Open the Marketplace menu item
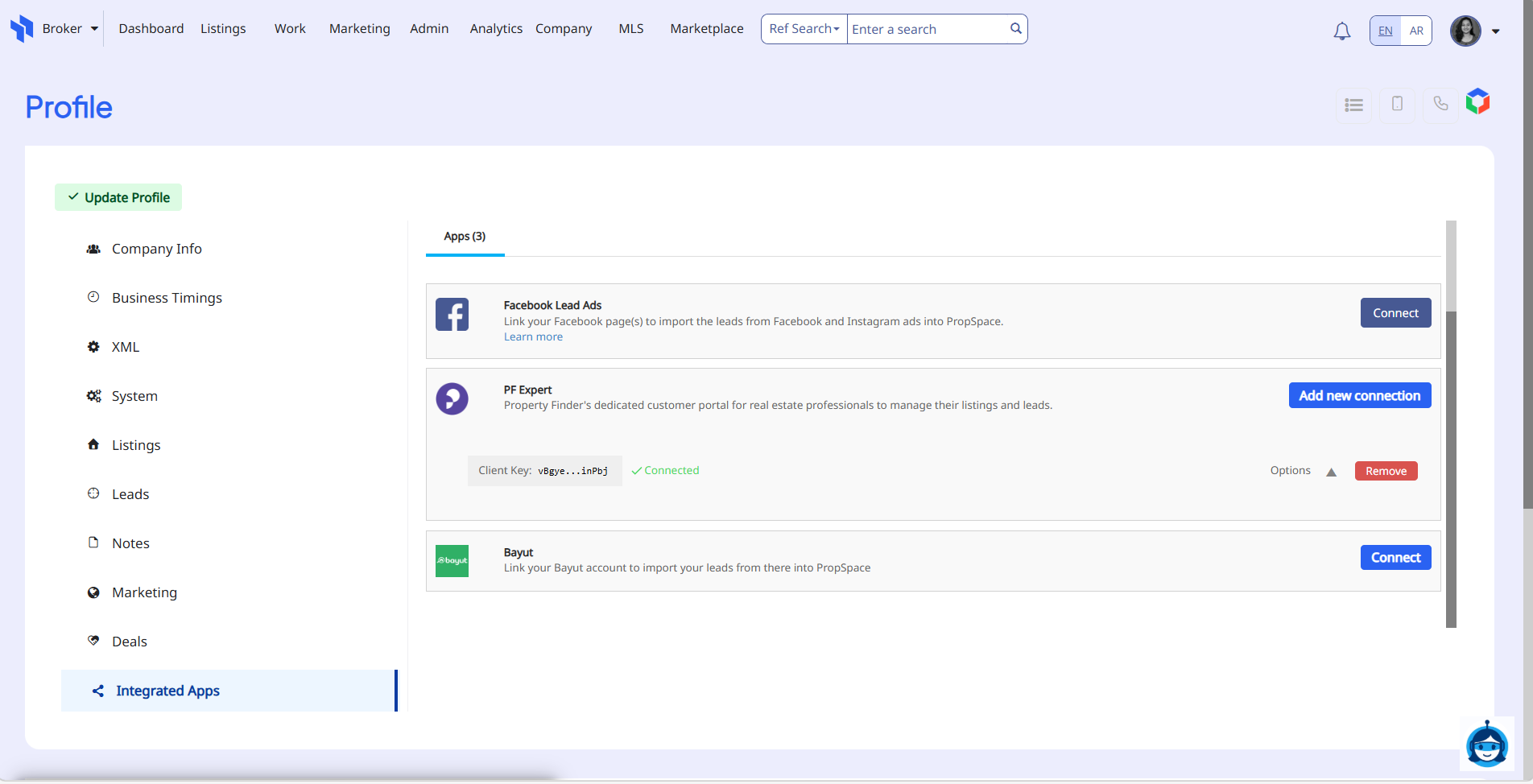 coord(706,29)
